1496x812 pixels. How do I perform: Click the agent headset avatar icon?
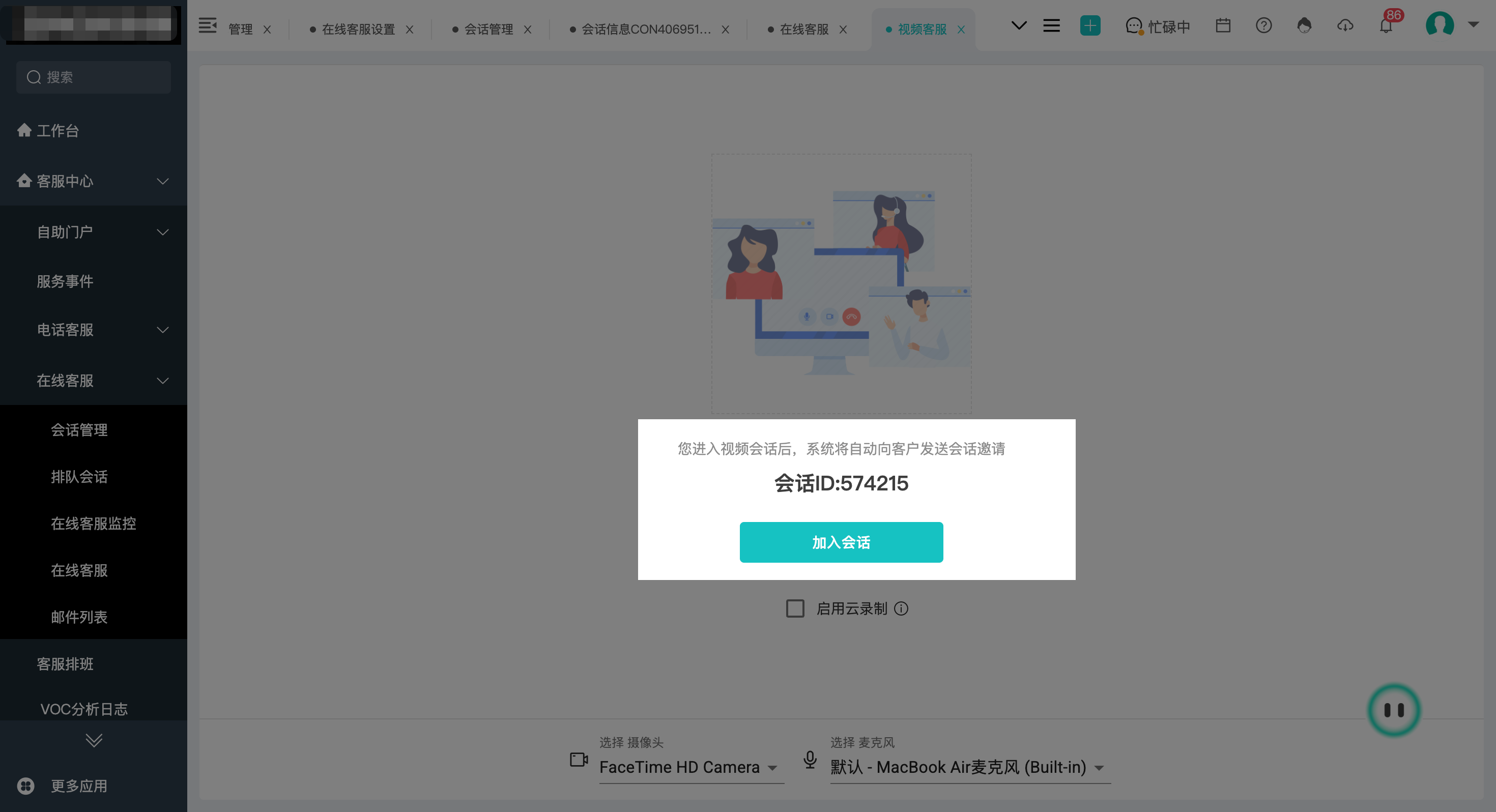[1304, 25]
